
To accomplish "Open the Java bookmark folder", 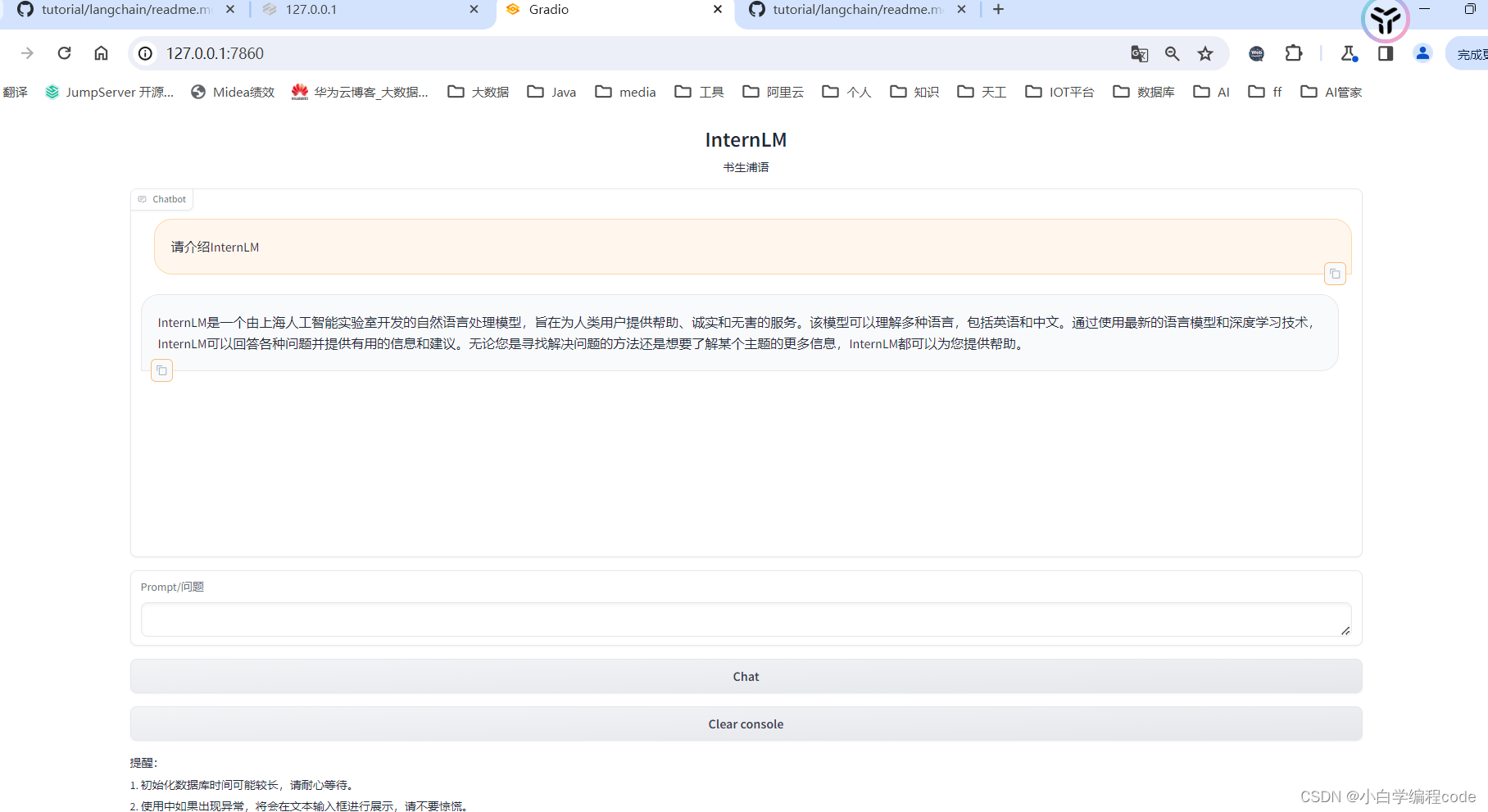I will point(552,92).
